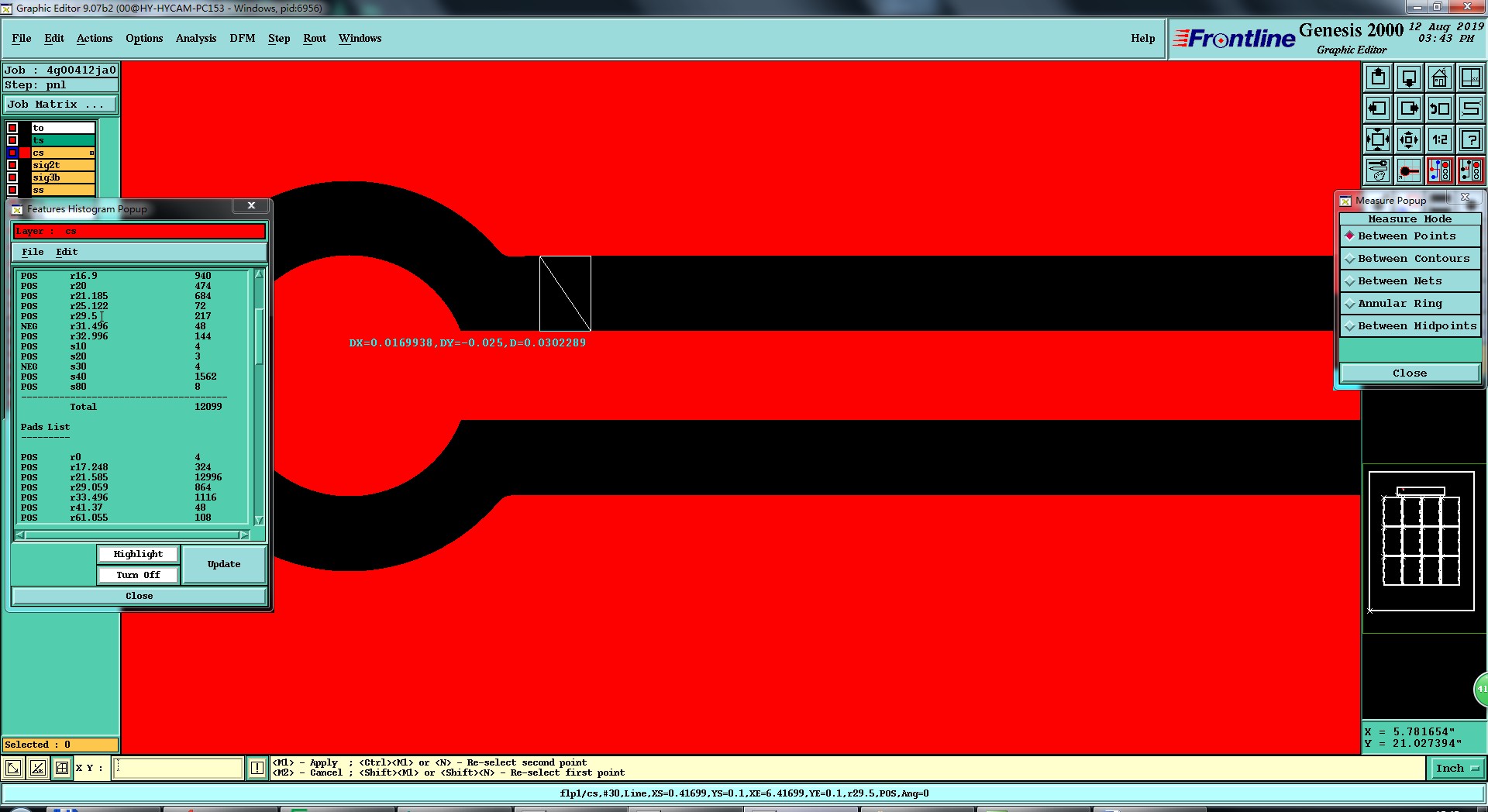The image size is (1488, 812).
Task: Click the zoom in arrows icon
Action: click(x=1378, y=139)
